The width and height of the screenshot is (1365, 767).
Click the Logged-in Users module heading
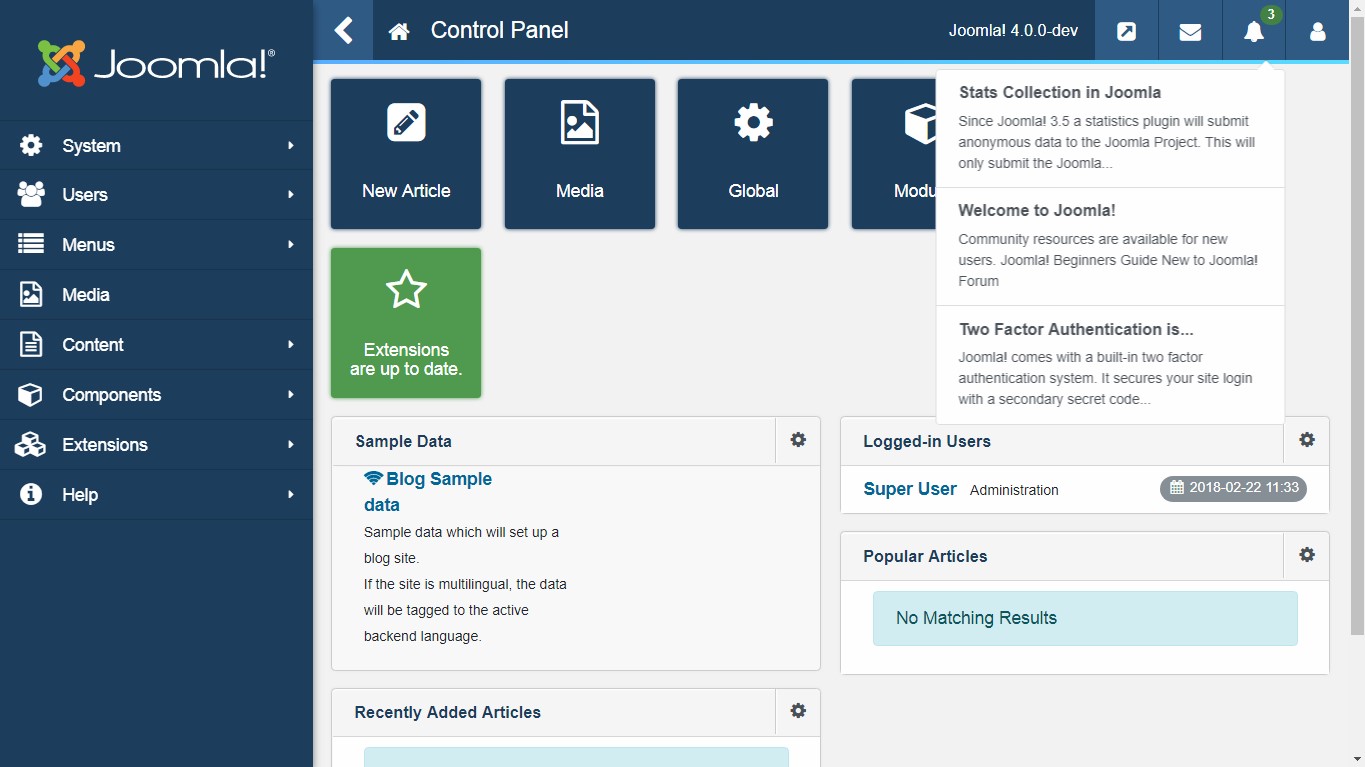927,441
